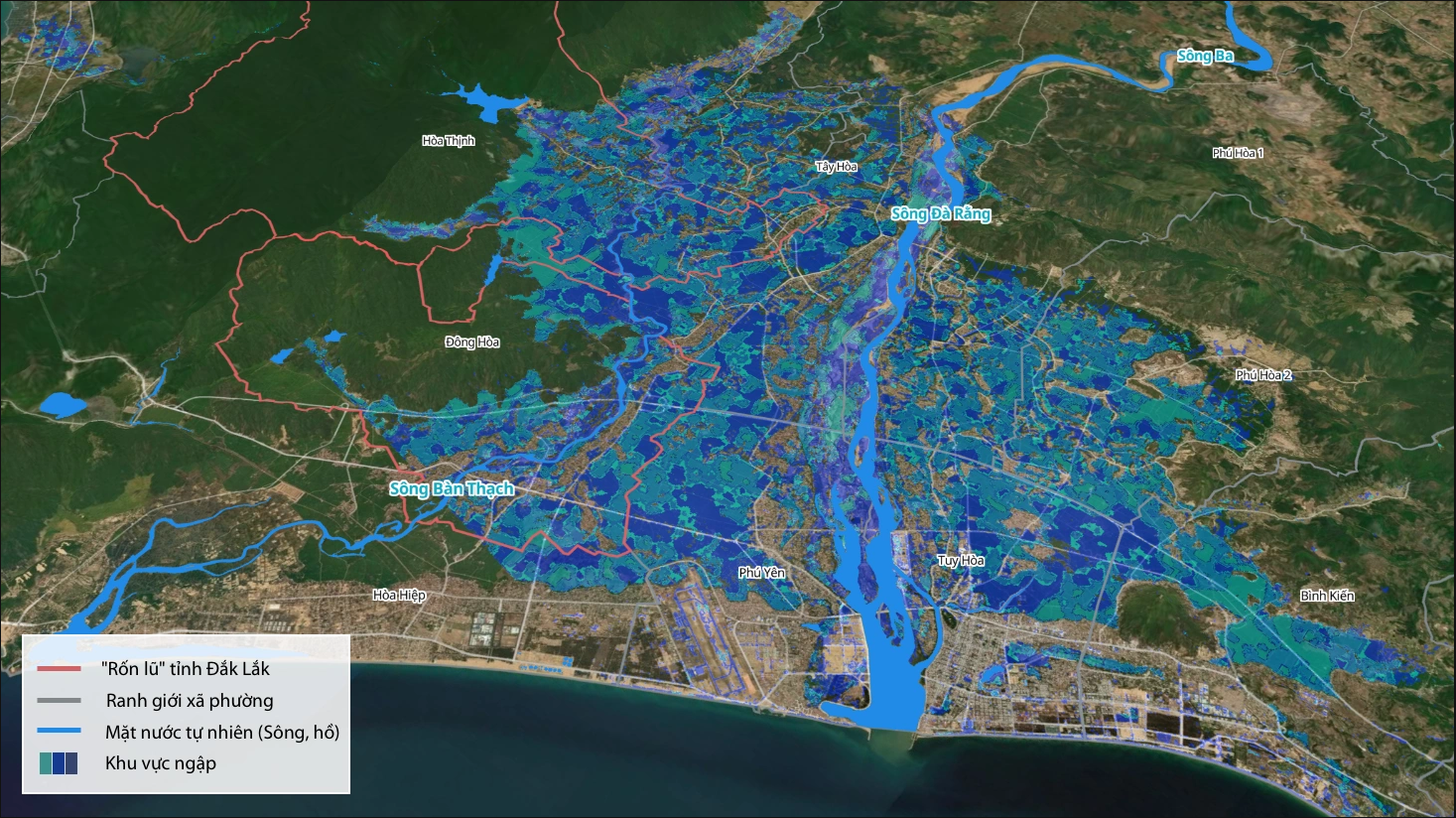The height and width of the screenshot is (818, 1456).
Task: Select the Mặt nước tự nhiên legend entry
Action: pos(222,733)
